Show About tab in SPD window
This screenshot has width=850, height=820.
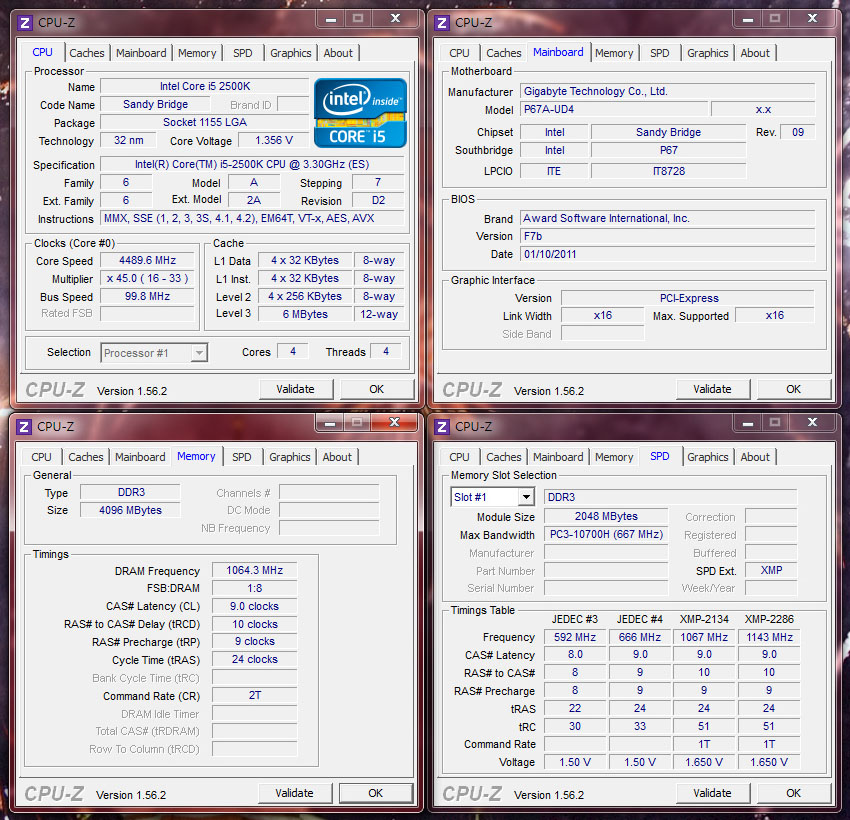755,457
